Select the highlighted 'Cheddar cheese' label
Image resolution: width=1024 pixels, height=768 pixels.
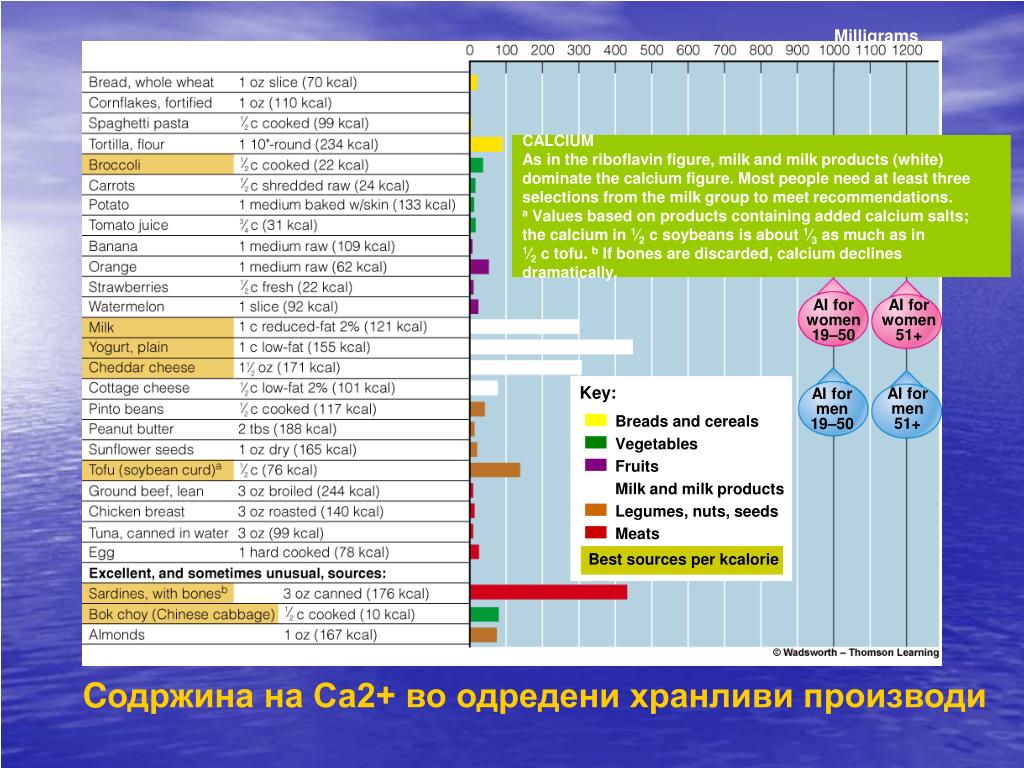coord(158,368)
